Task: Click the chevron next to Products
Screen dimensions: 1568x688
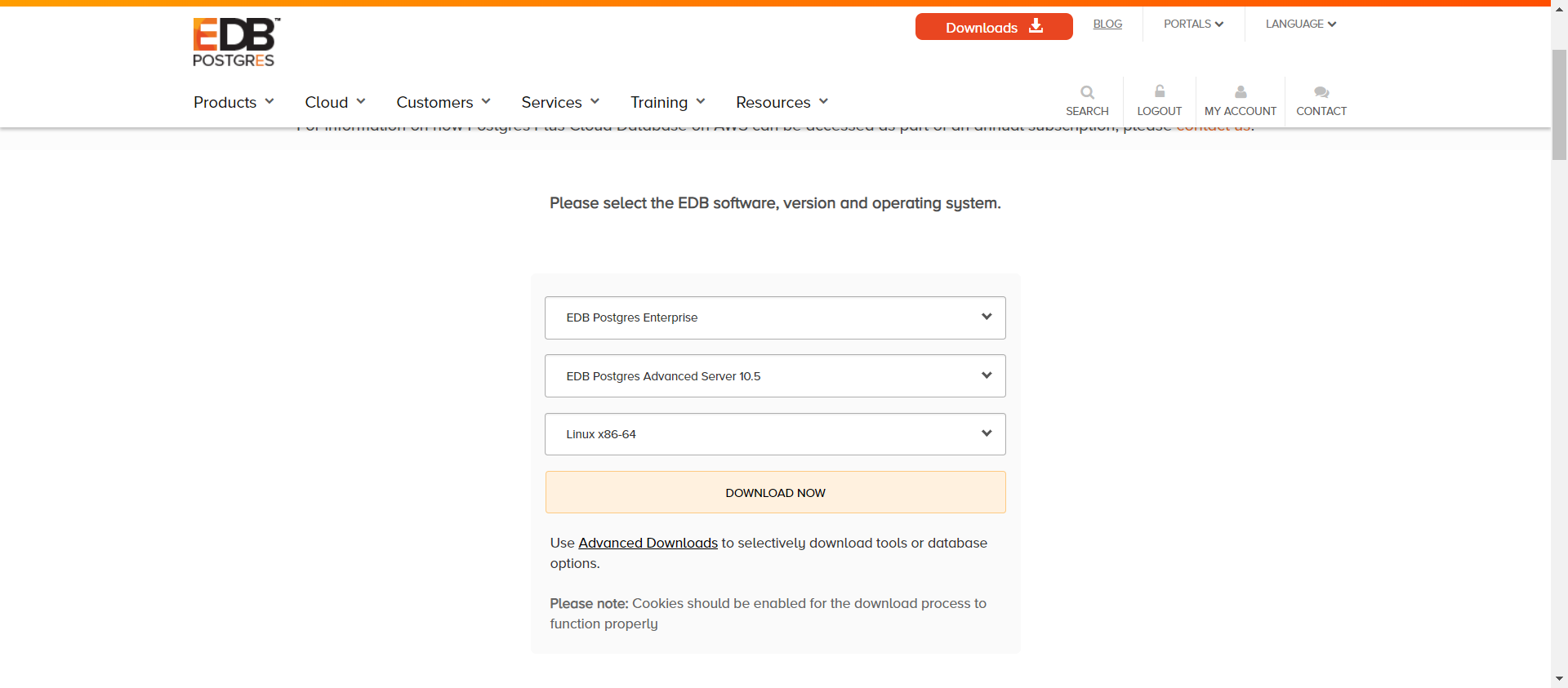Action: 269,101
